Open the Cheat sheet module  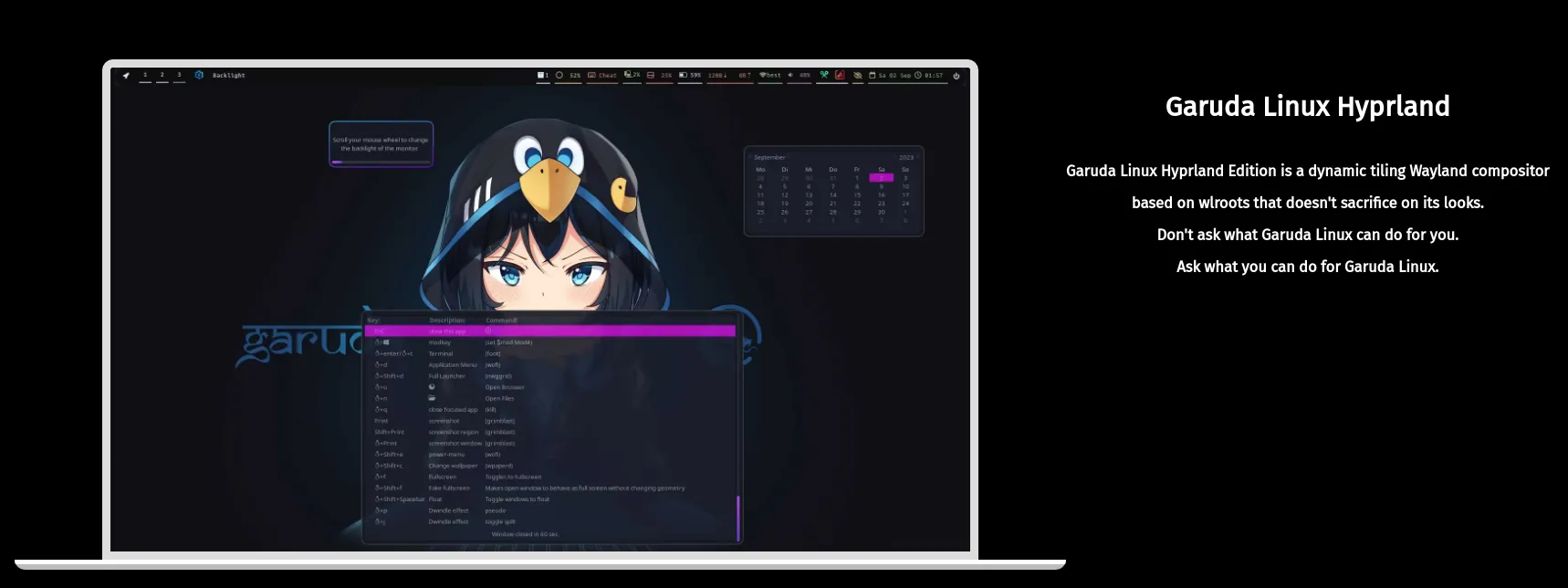(602, 76)
